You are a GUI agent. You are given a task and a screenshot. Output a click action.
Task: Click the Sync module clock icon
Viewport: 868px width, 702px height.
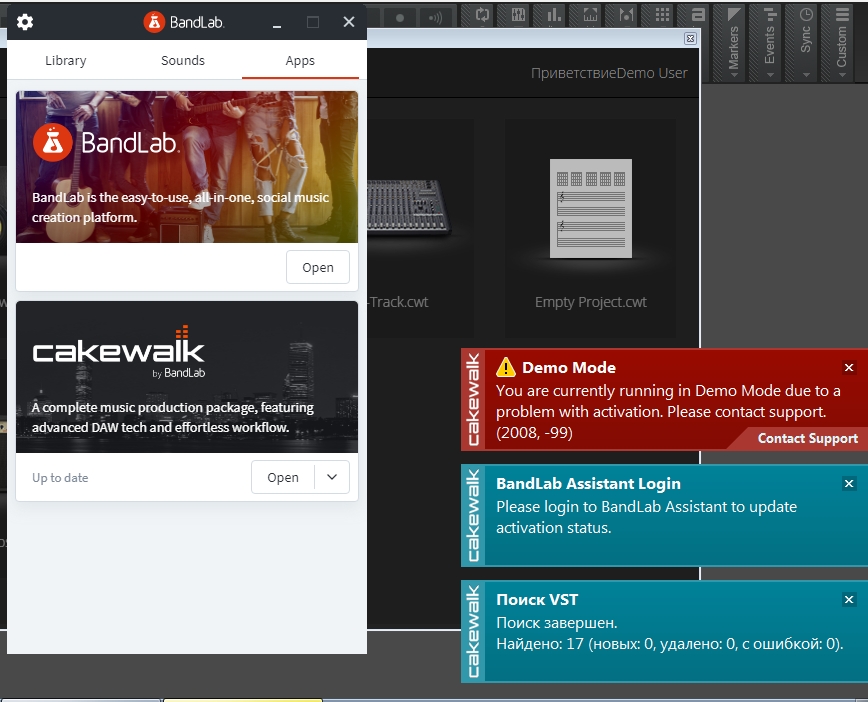click(806, 14)
